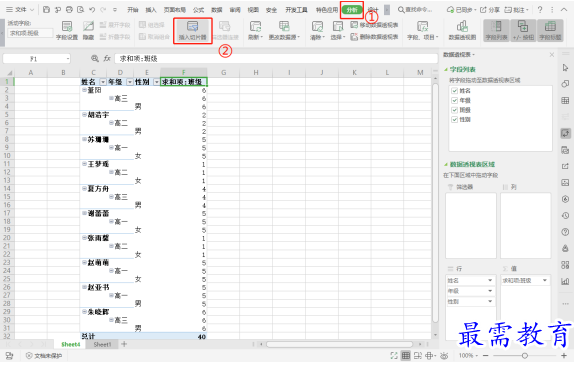Click 已同步 sync status button
This screenshot has height=366, width=580.
pyautogui.click(x=461, y=10)
